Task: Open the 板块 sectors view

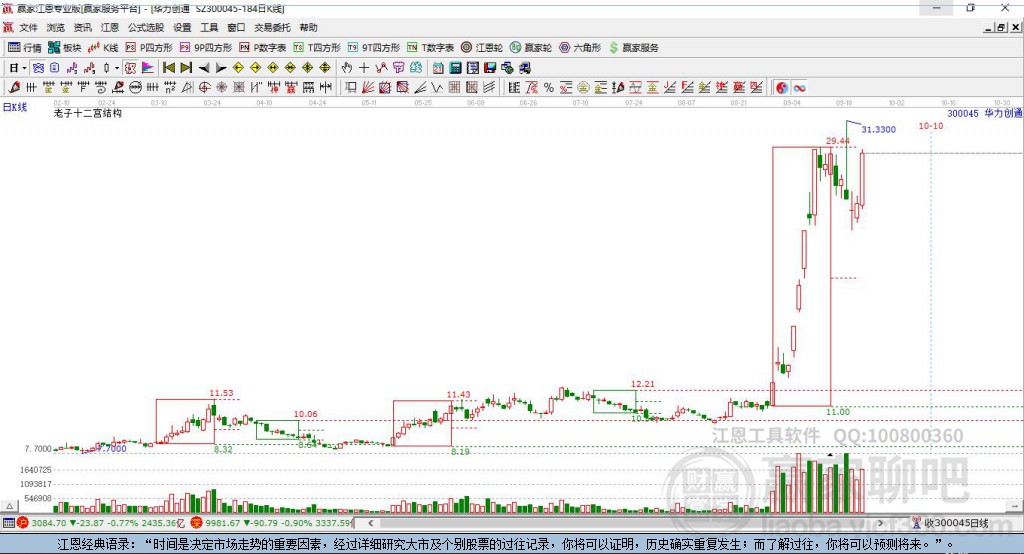Action: (x=64, y=48)
